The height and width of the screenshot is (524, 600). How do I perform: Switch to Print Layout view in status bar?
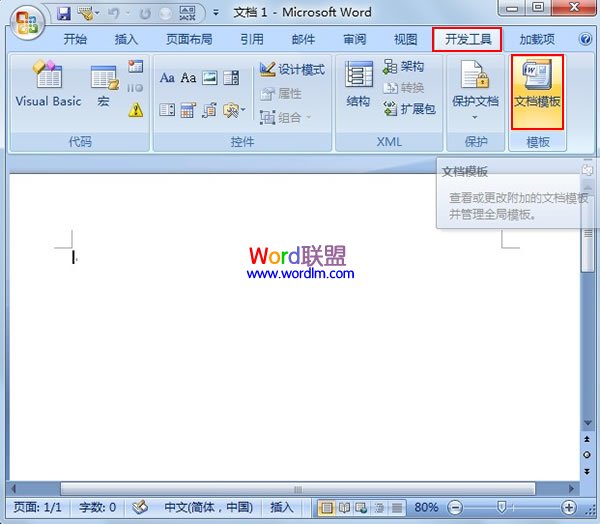[326, 508]
